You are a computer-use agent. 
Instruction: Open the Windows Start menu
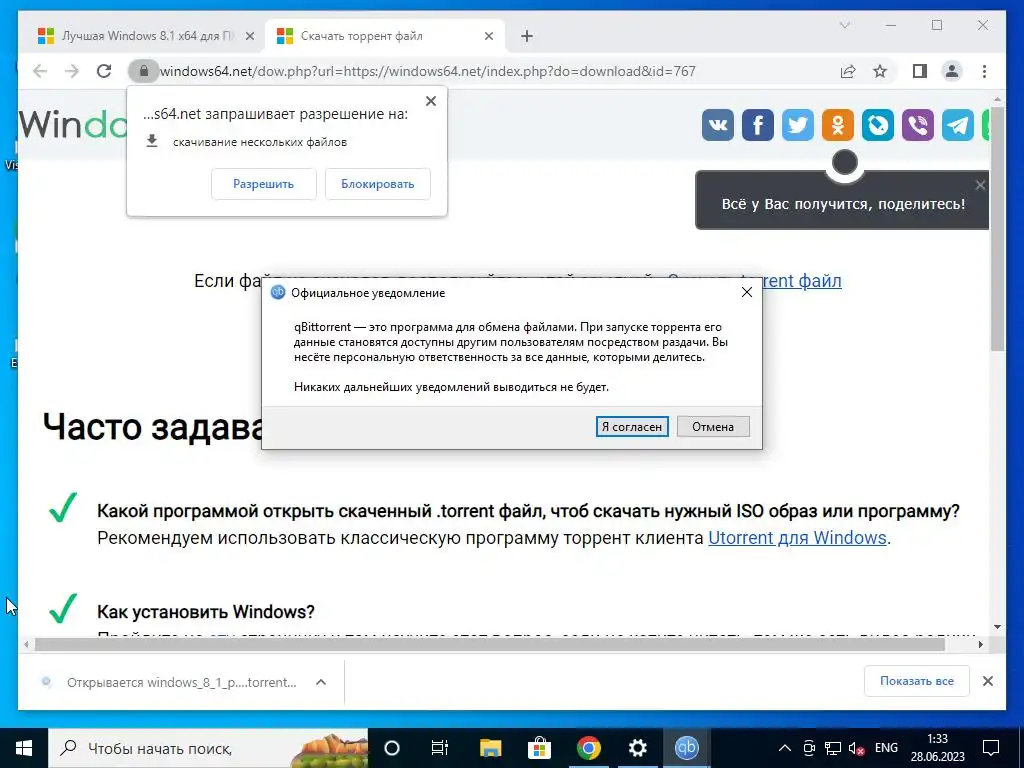pos(24,748)
